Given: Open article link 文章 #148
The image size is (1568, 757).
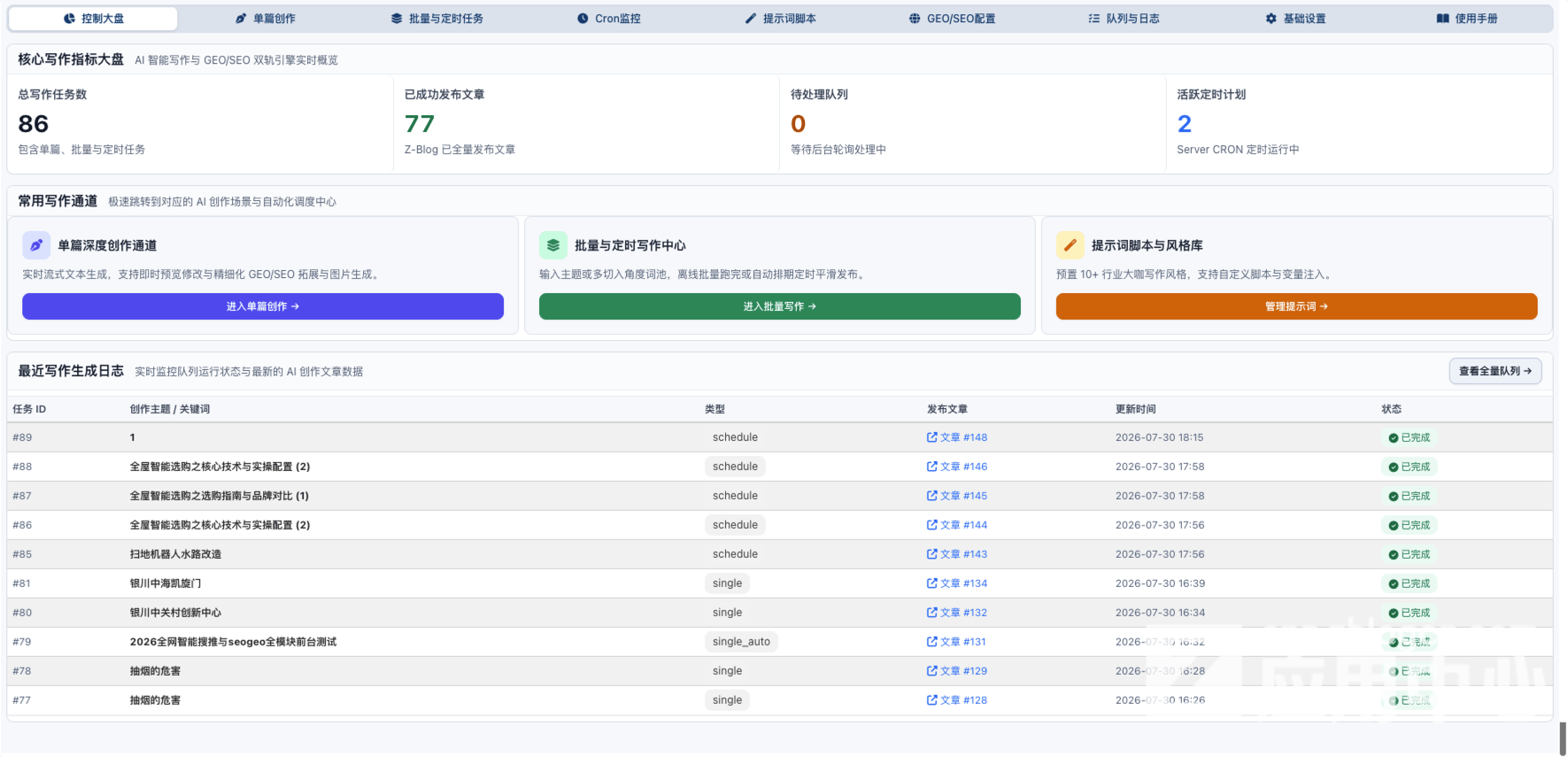Looking at the screenshot, I should point(957,437).
